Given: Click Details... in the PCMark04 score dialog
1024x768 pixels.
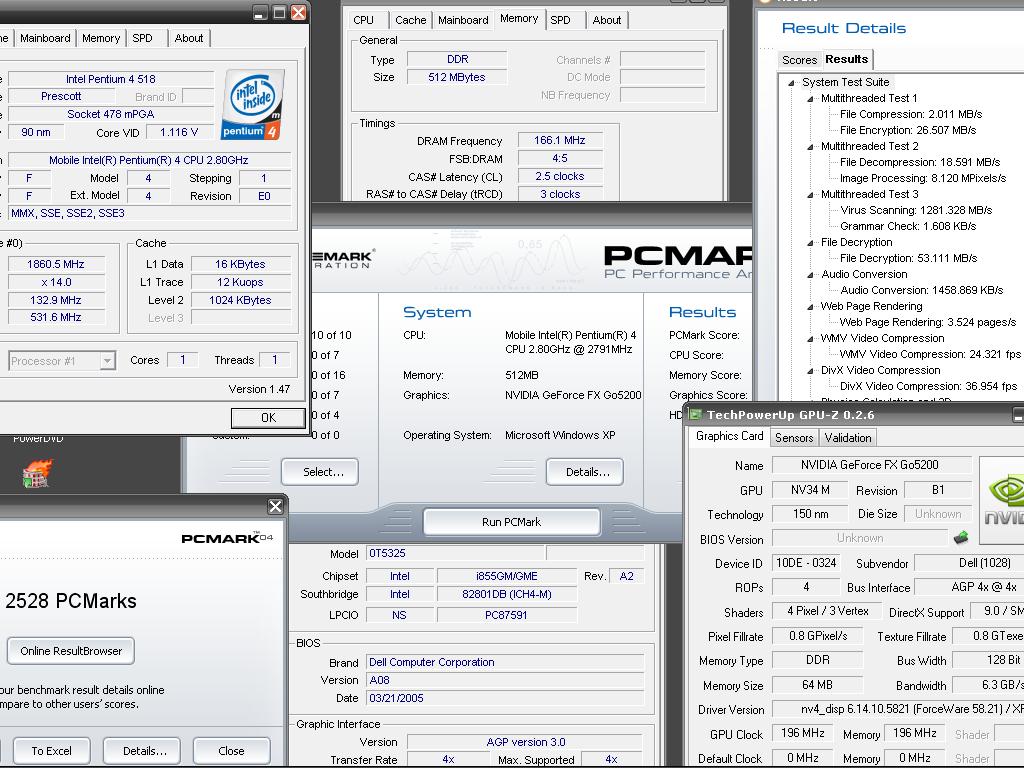Looking at the screenshot, I should pos(142,751).
